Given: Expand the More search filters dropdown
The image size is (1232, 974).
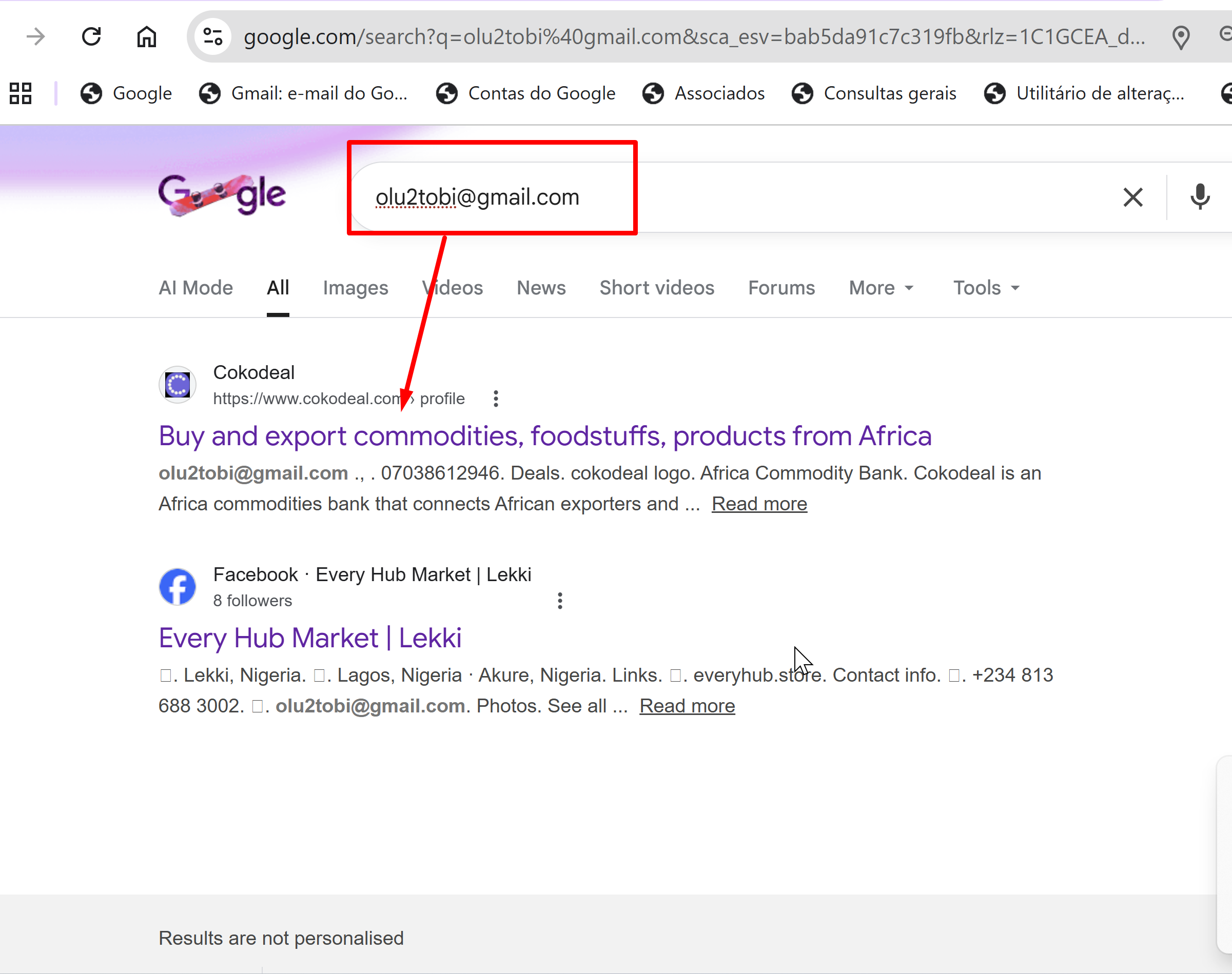Looking at the screenshot, I should tap(881, 288).
